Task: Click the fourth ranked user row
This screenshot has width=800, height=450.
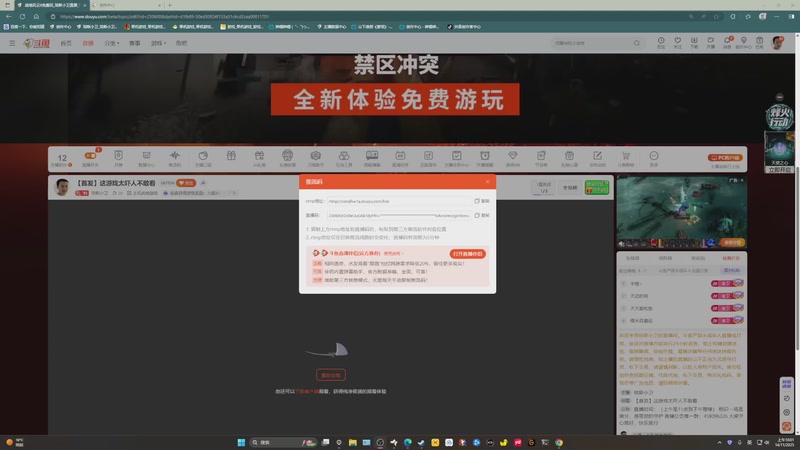Action: [682, 320]
